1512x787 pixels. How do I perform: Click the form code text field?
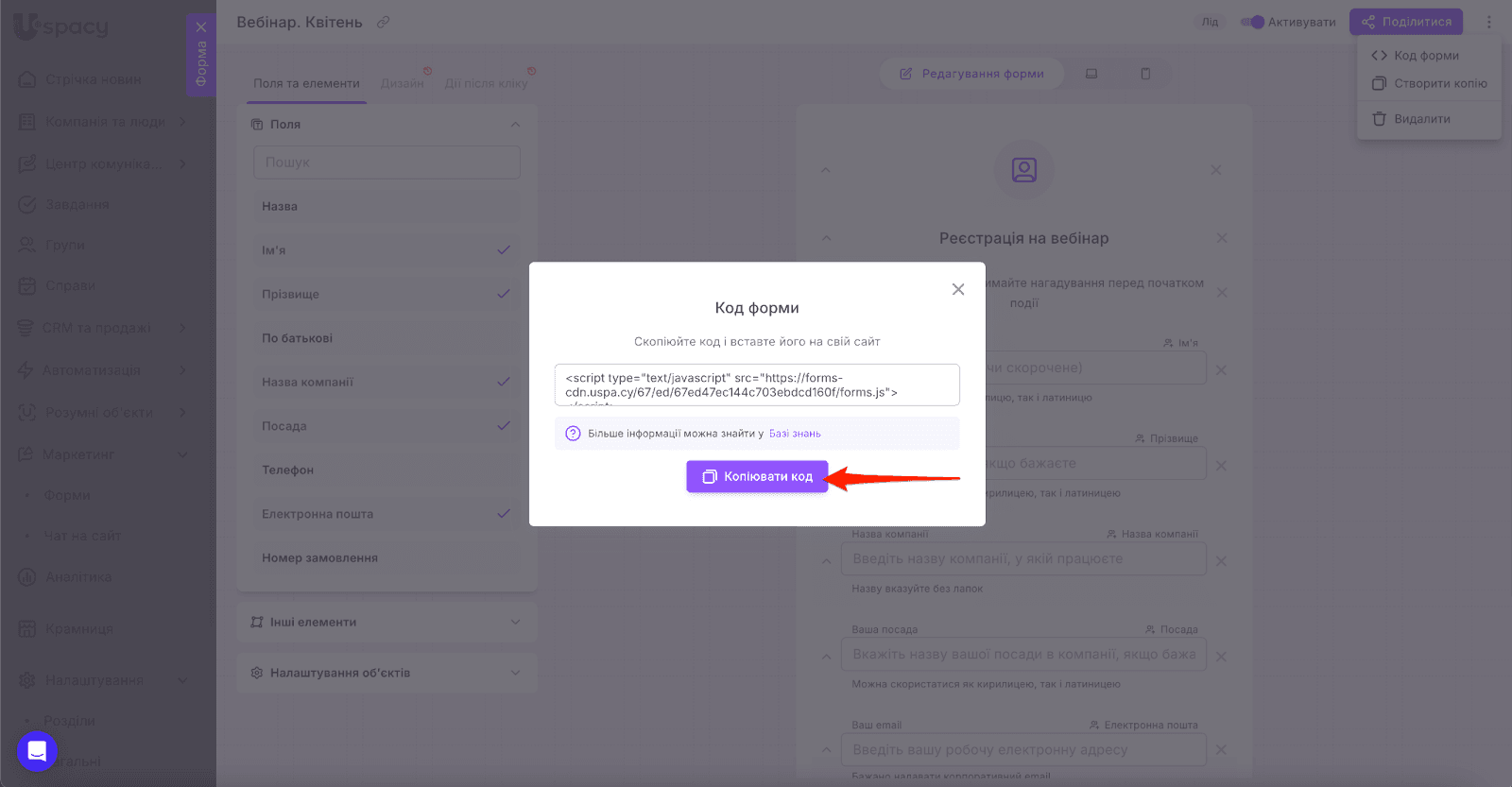(757, 385)
